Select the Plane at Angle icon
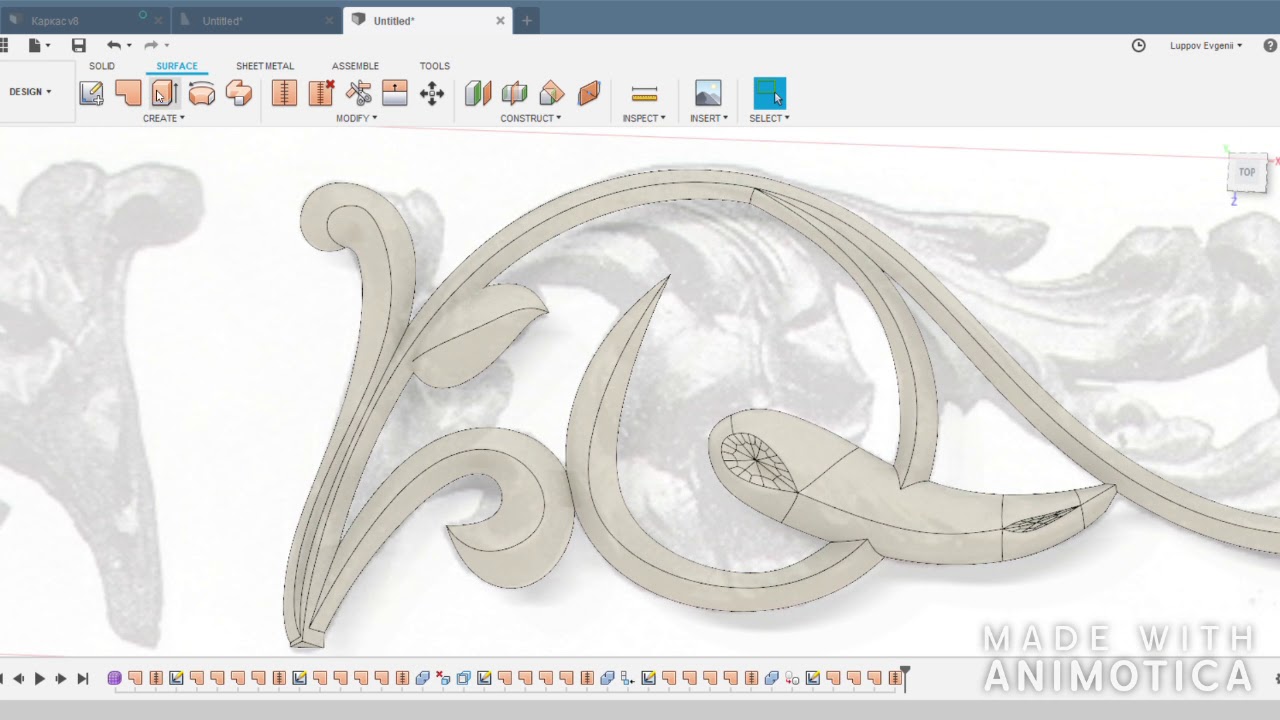 point(515,93)
